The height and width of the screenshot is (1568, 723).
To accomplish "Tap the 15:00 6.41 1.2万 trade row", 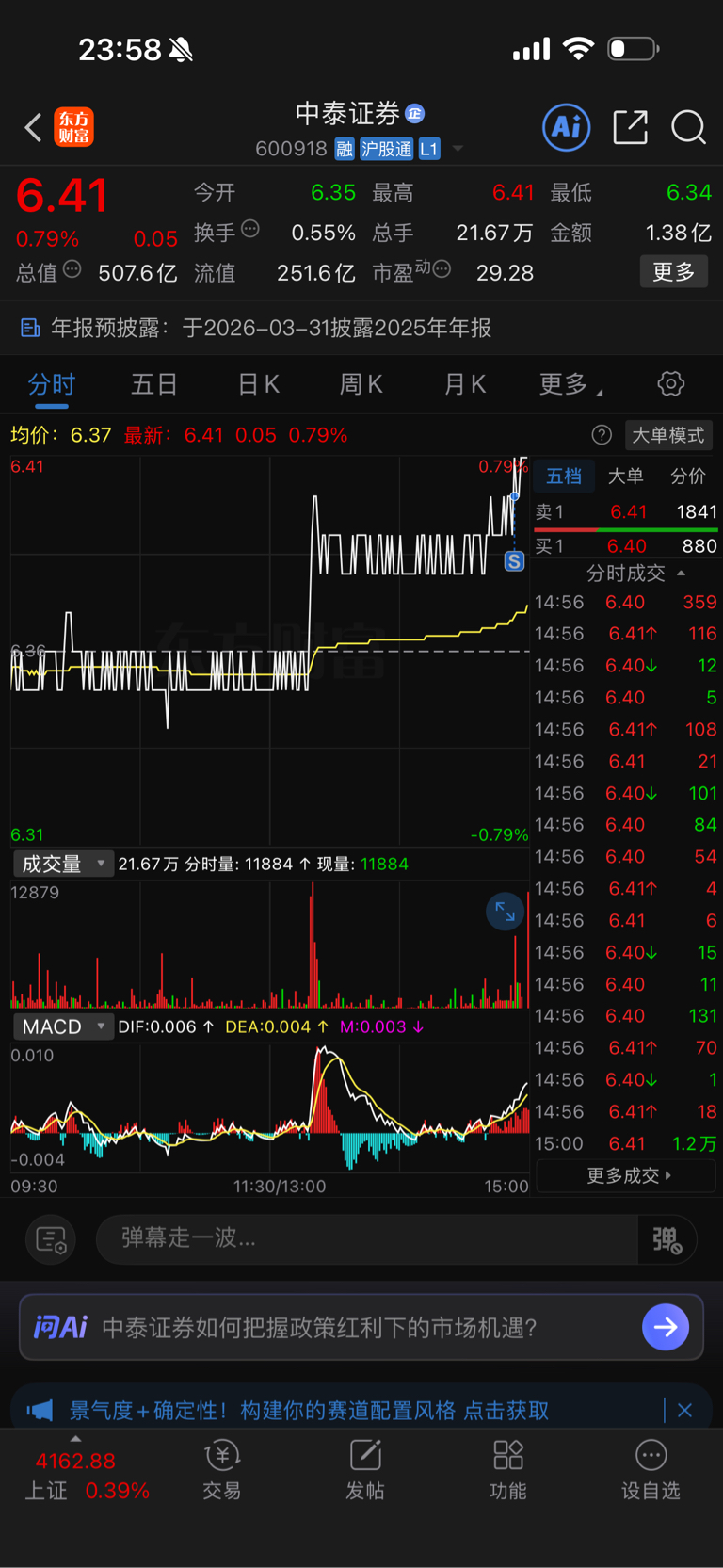I will 626,1143.
